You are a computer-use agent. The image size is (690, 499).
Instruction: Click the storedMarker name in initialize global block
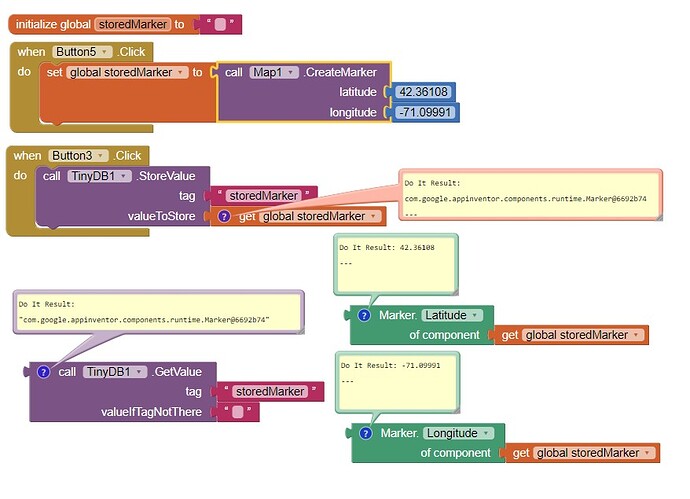[133, 24]
